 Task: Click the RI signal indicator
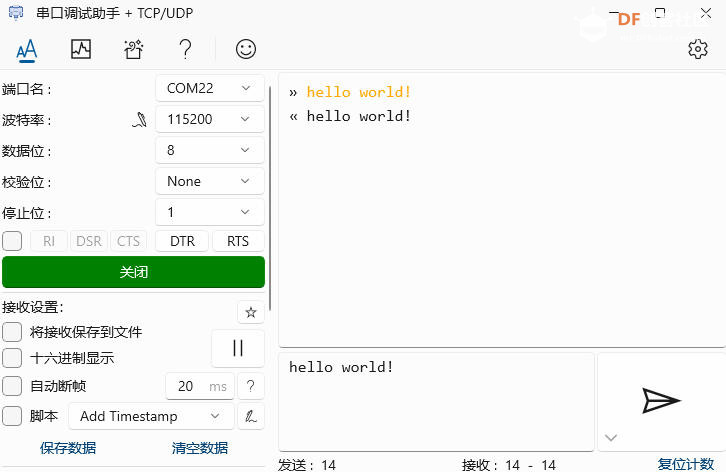pos(49,241)
